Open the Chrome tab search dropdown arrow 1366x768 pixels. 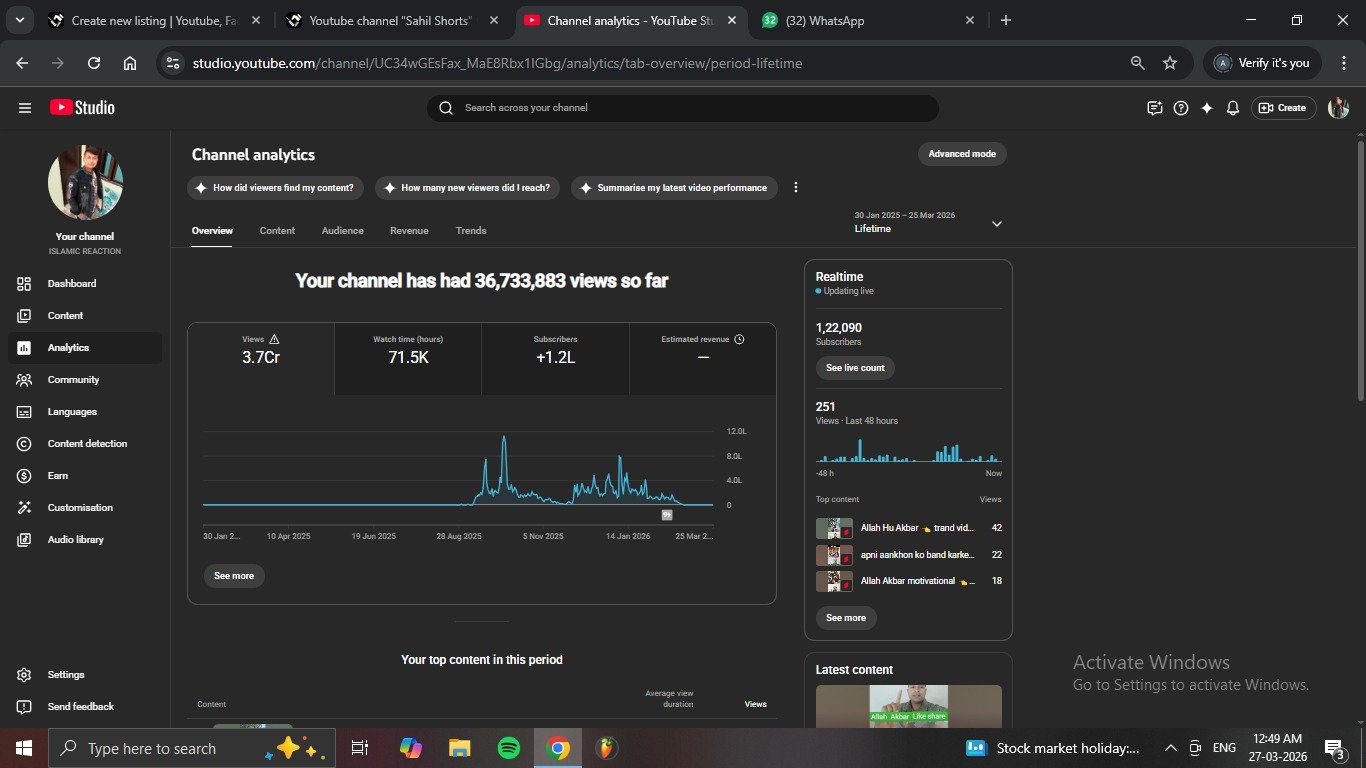click(19, 20)
